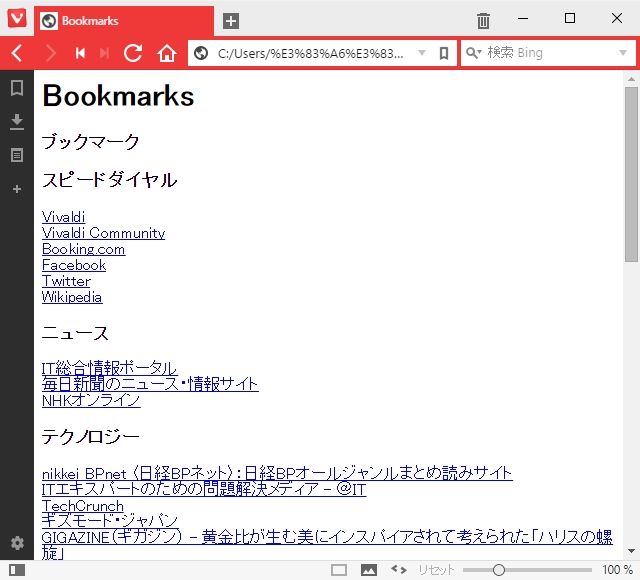Click the Bing search field
640x580 pixels.
[550, 53]
